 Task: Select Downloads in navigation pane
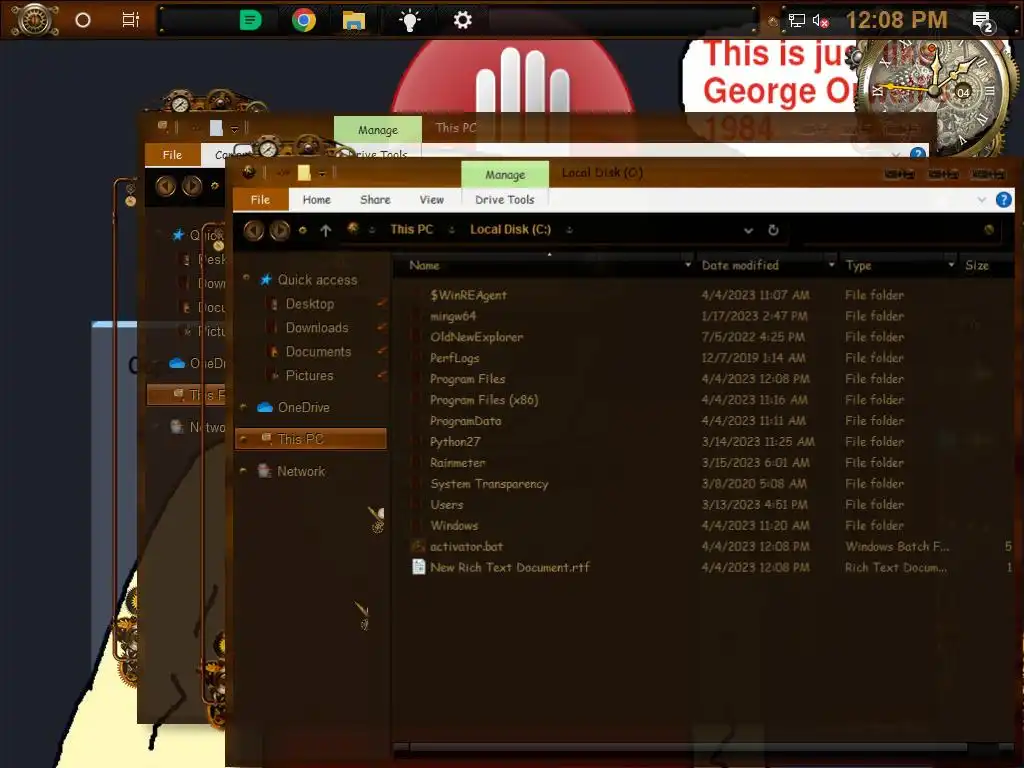tap(317, 328)
